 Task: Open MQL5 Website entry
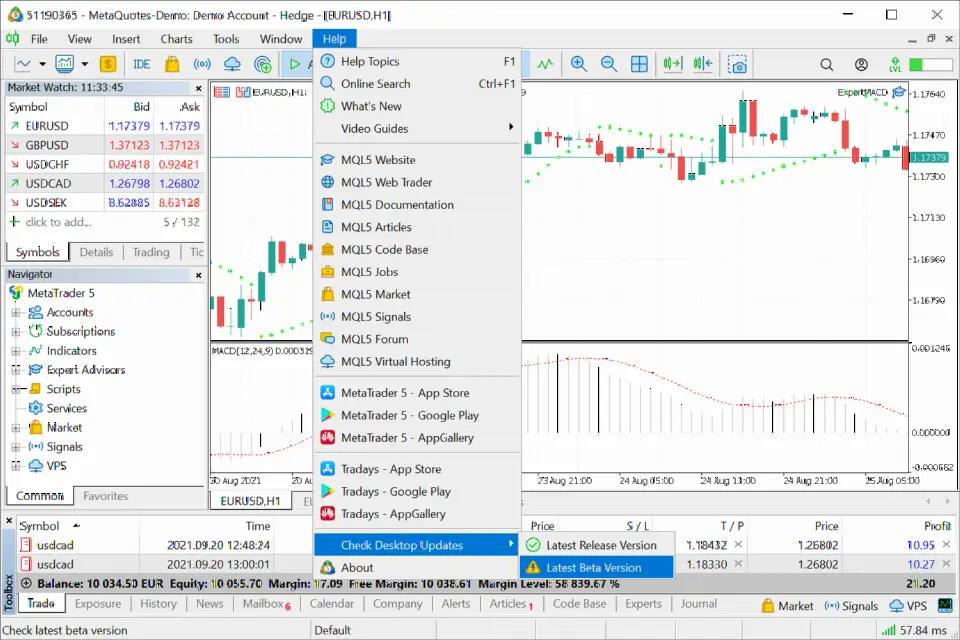pyautogui.click(x=418, y=160)
